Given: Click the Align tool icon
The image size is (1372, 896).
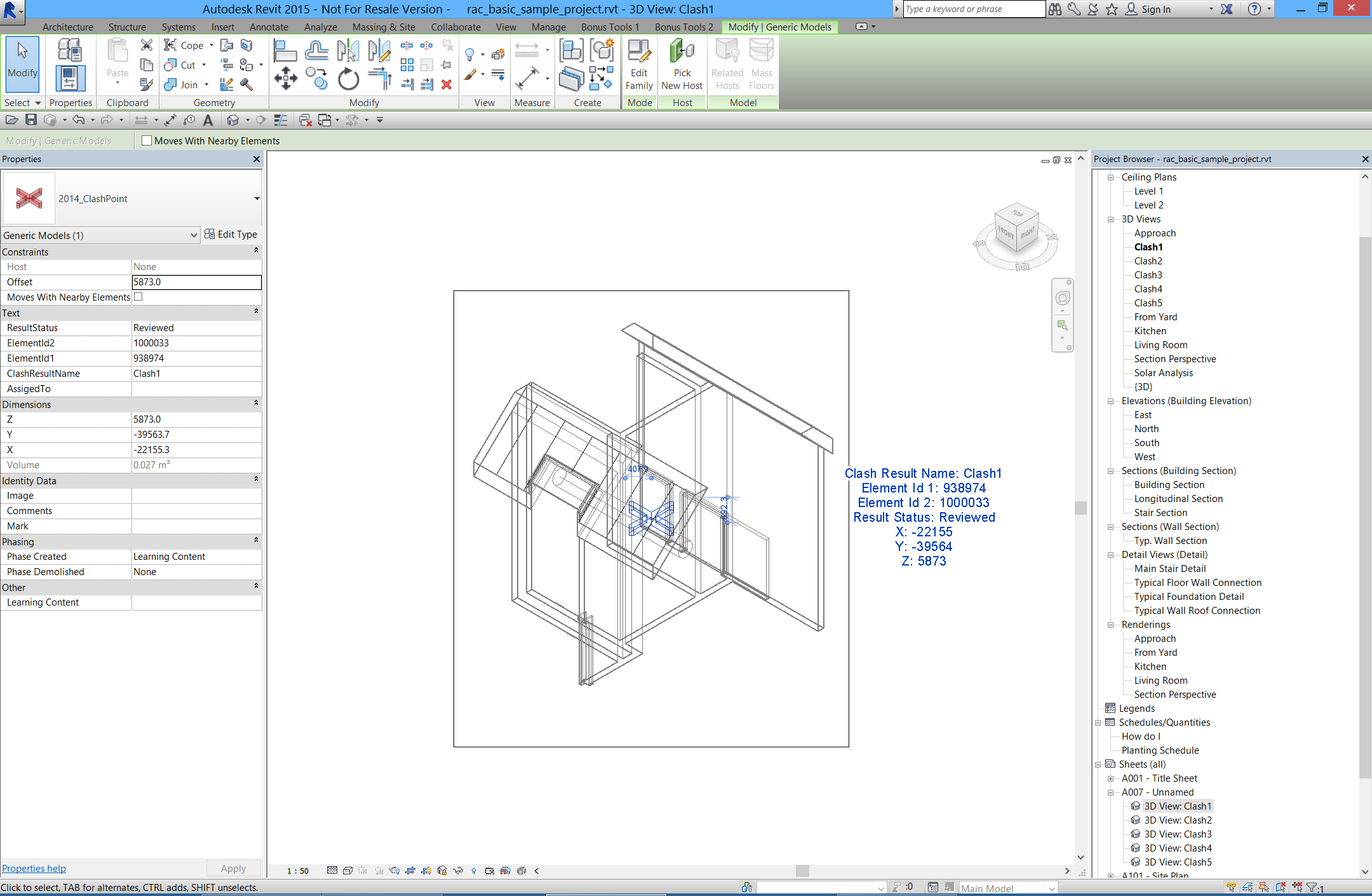Looking at the screenshot, I should point(285,50).
